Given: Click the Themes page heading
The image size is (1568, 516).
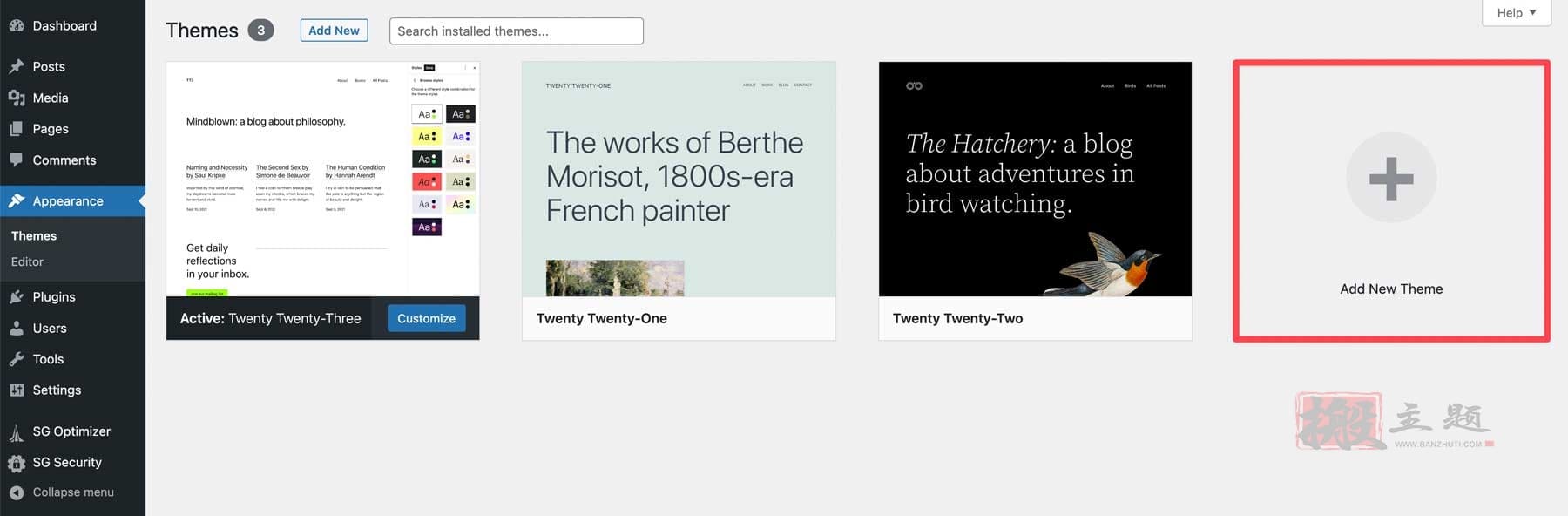Looking at the screenshot, I should 202,31.
